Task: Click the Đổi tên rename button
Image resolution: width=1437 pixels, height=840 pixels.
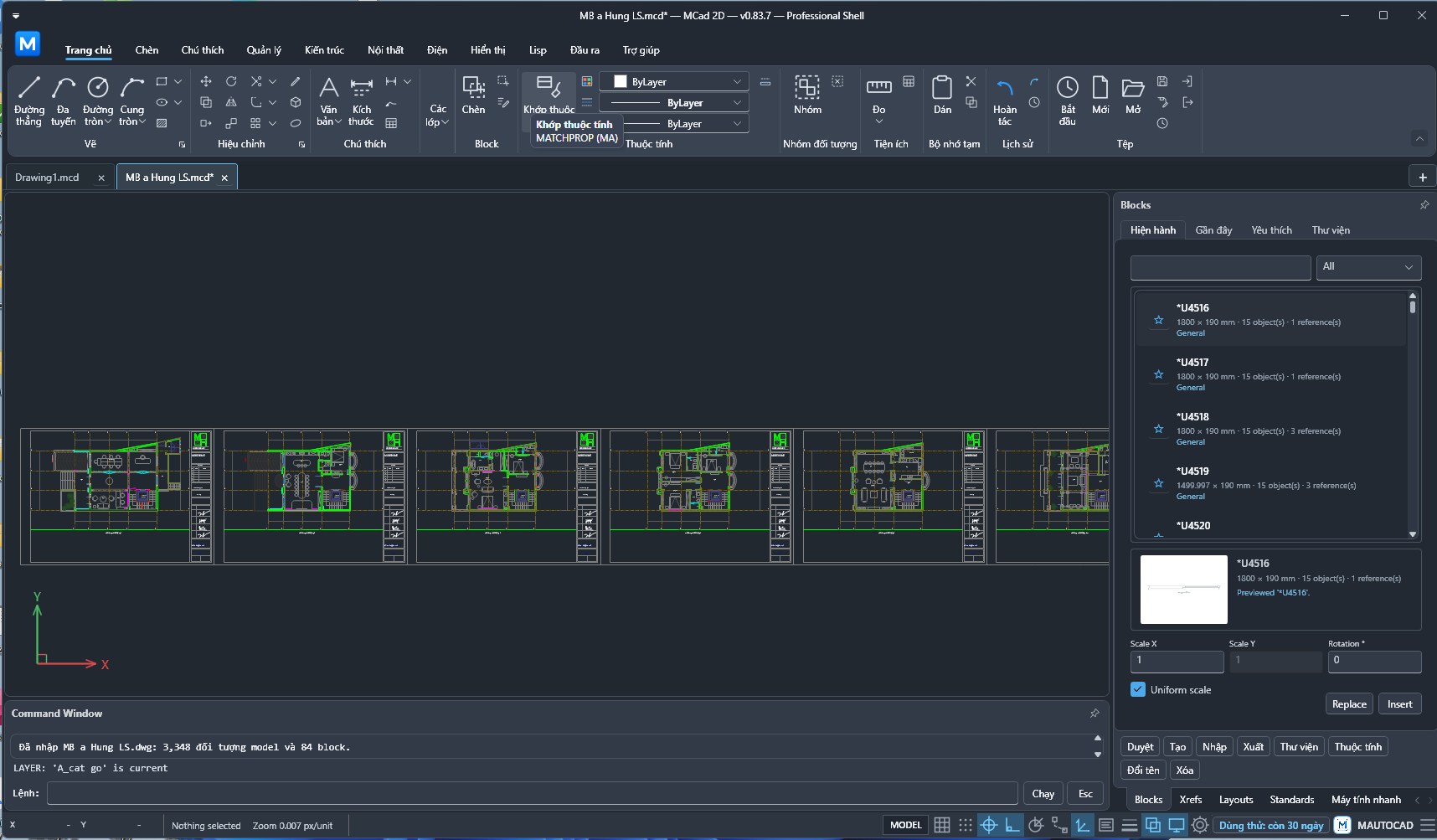Action: pos(1143,770)
